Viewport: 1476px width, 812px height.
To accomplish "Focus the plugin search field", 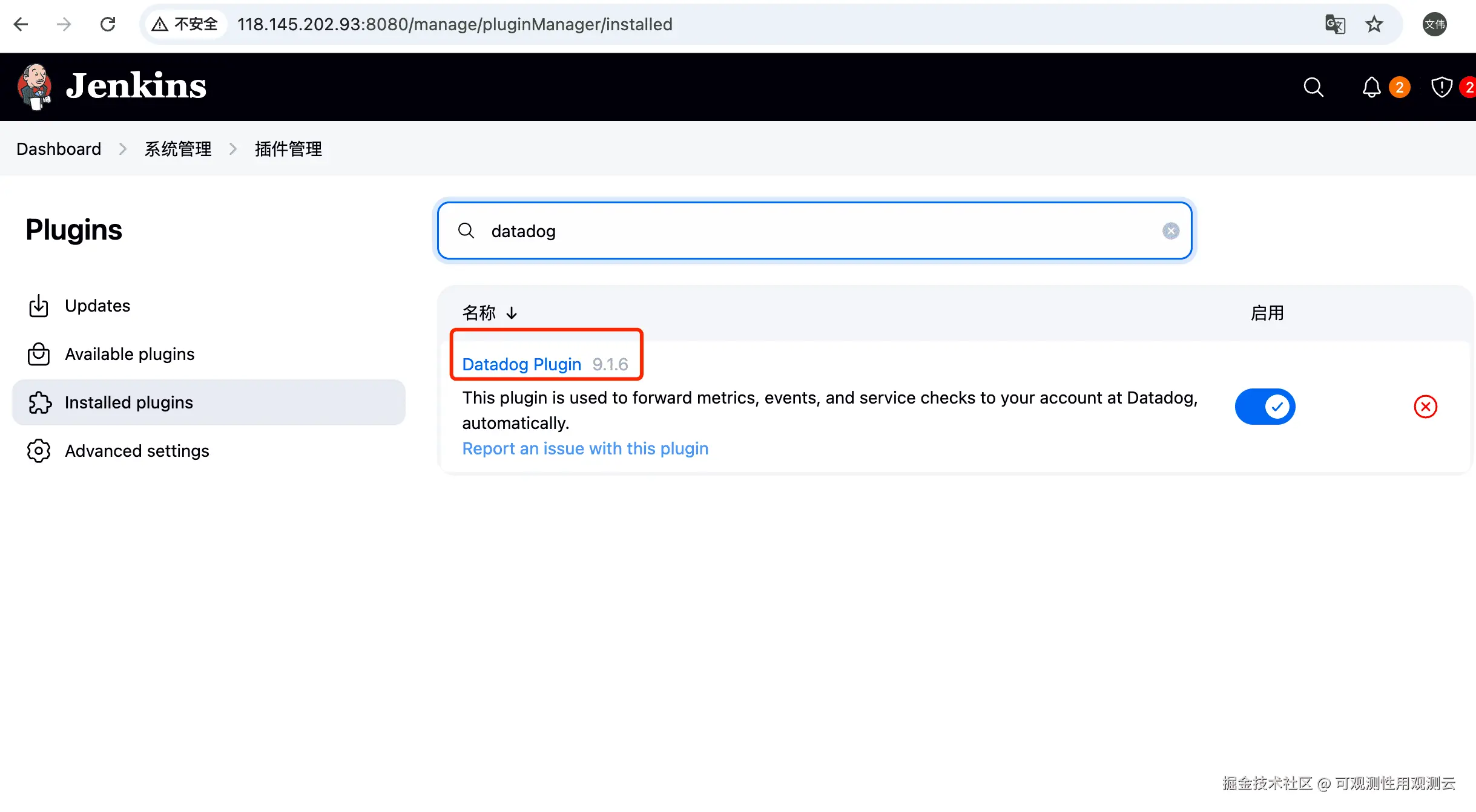I will [x=814, y=231].
